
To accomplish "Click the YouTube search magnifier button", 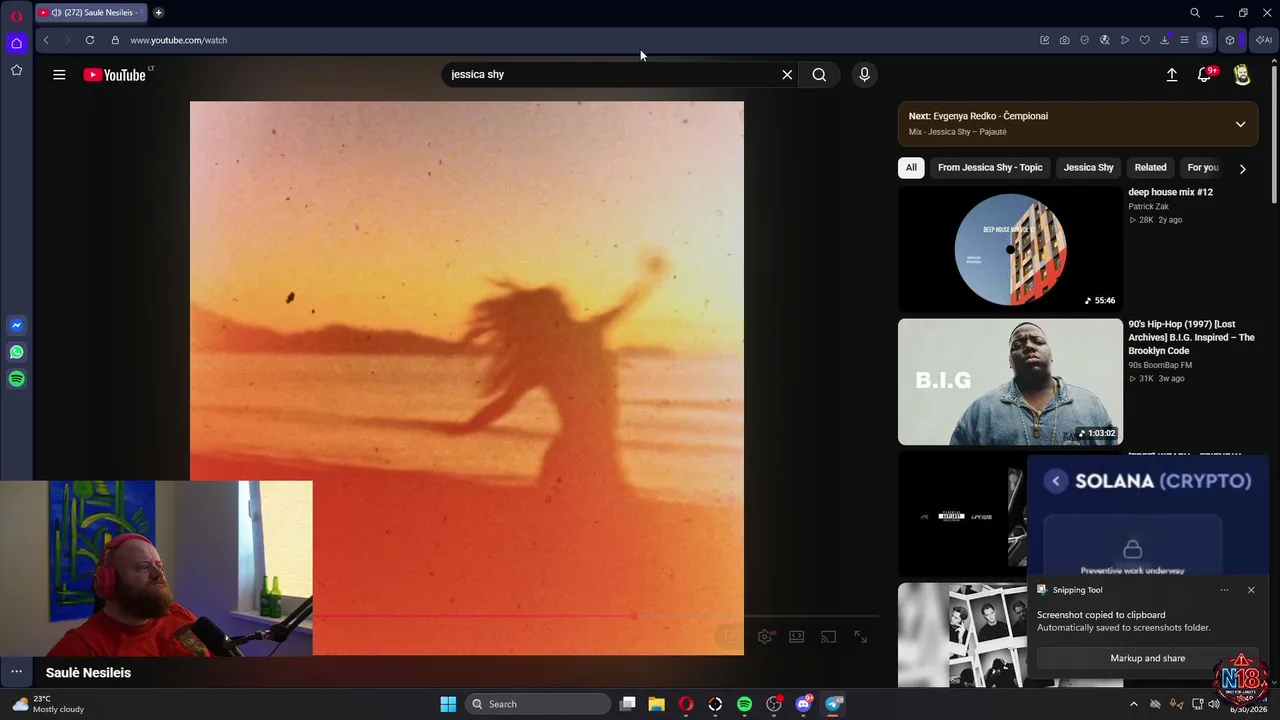I will point(819,75).
